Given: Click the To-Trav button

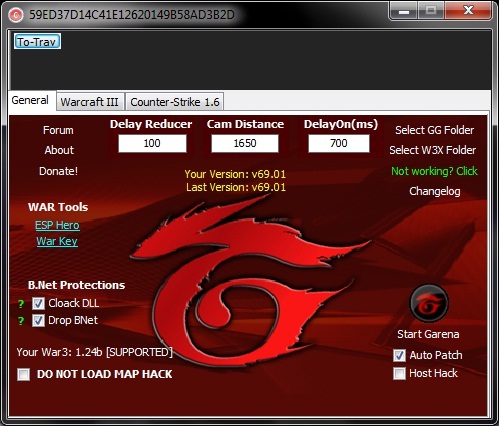Looking at the screenshot, I should coord(37,42).
